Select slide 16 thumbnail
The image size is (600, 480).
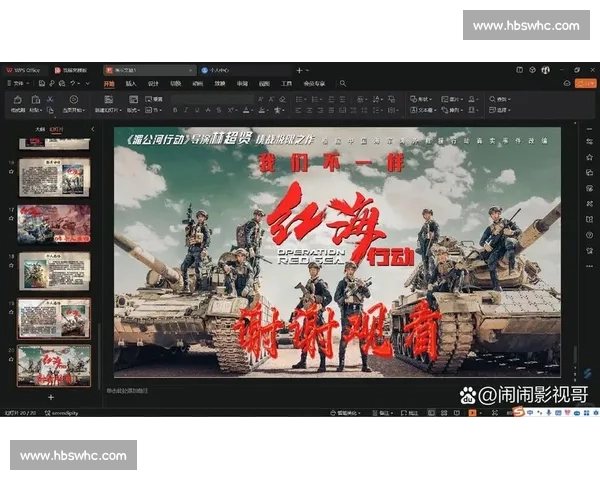pyautogui.click(x=54, y=177)
